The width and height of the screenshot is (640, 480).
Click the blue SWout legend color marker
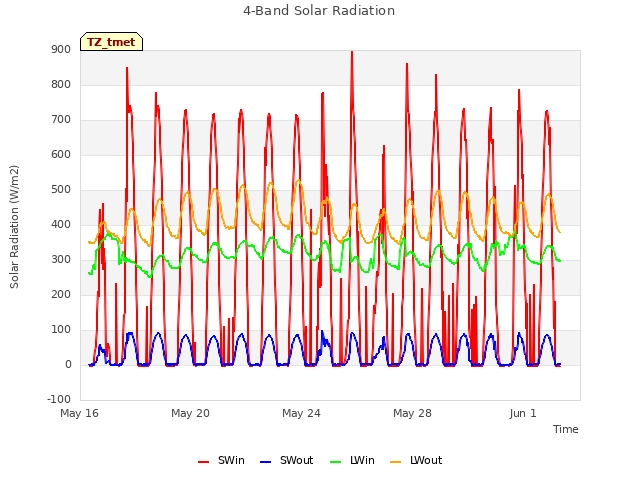pos(265,462)
